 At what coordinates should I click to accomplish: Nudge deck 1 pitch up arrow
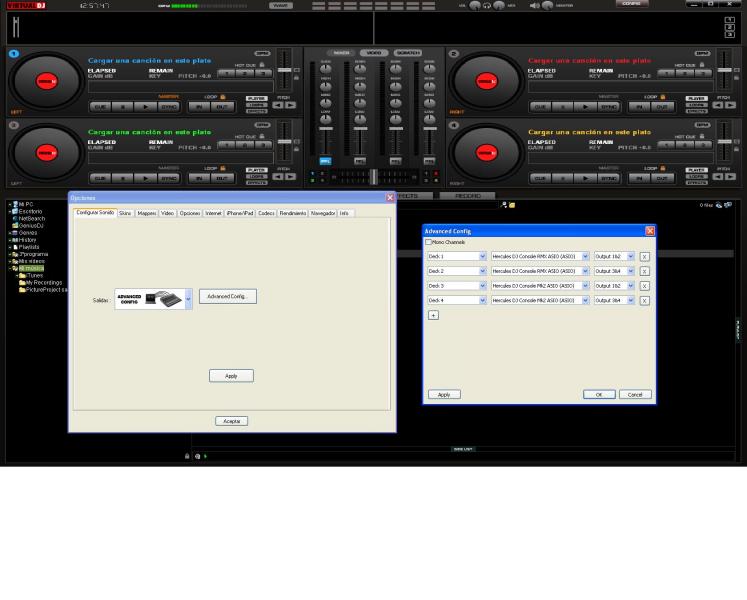click(x=290, y=105)
